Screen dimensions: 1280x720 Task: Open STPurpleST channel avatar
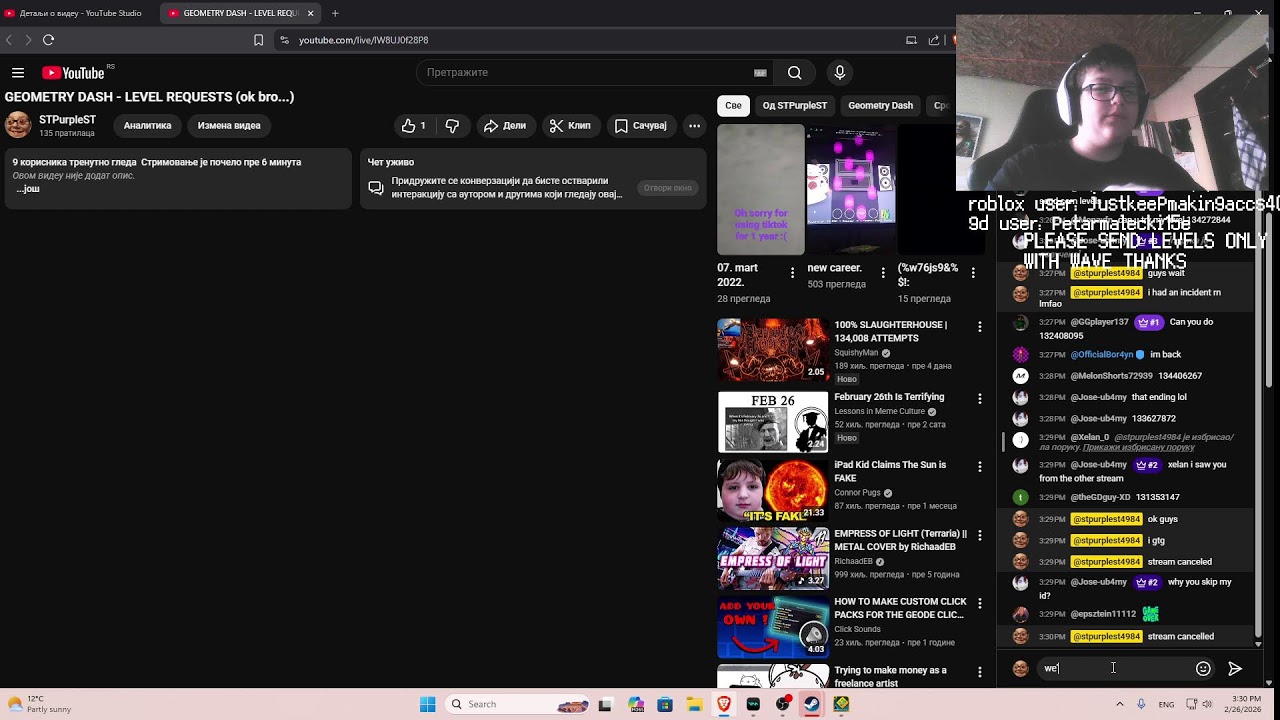[18, 125]
